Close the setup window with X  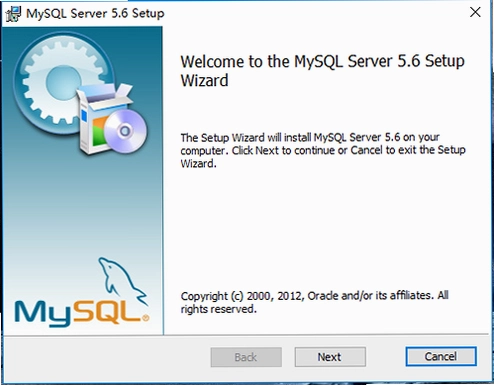click(x=475, y=12)
